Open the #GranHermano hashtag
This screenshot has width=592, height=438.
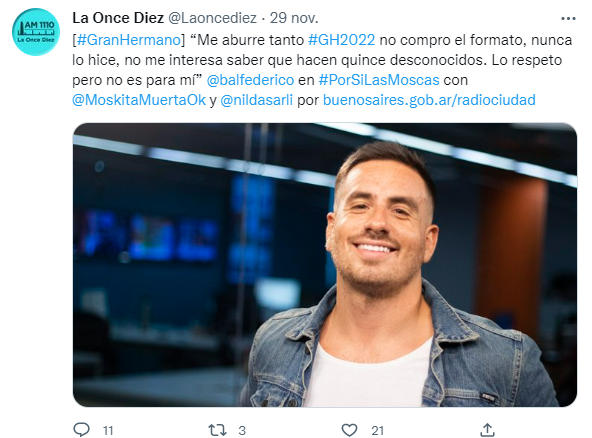[129, 40]
